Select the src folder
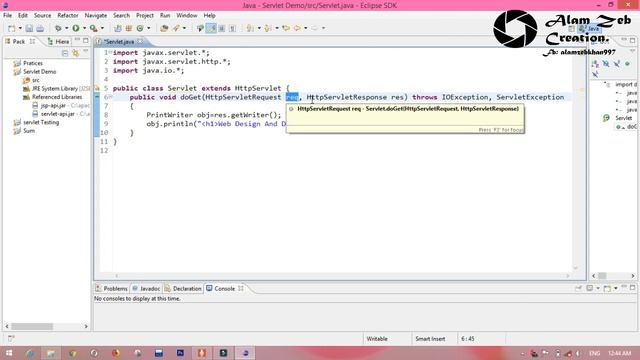 [x=31, y=80]
